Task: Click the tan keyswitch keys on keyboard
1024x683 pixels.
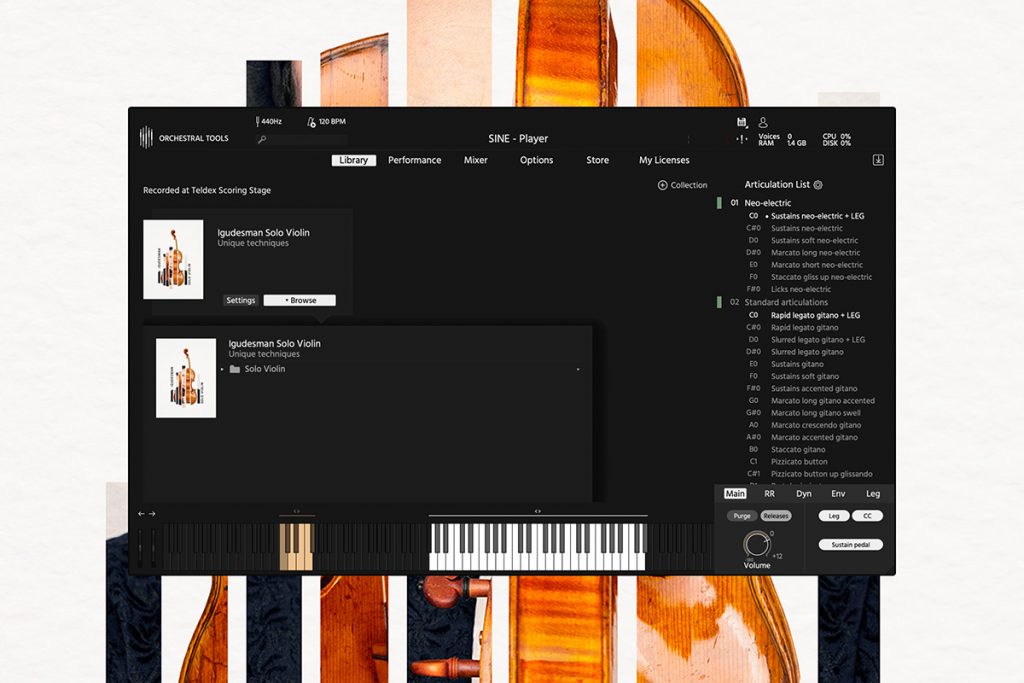Action: tap(296, 547)
